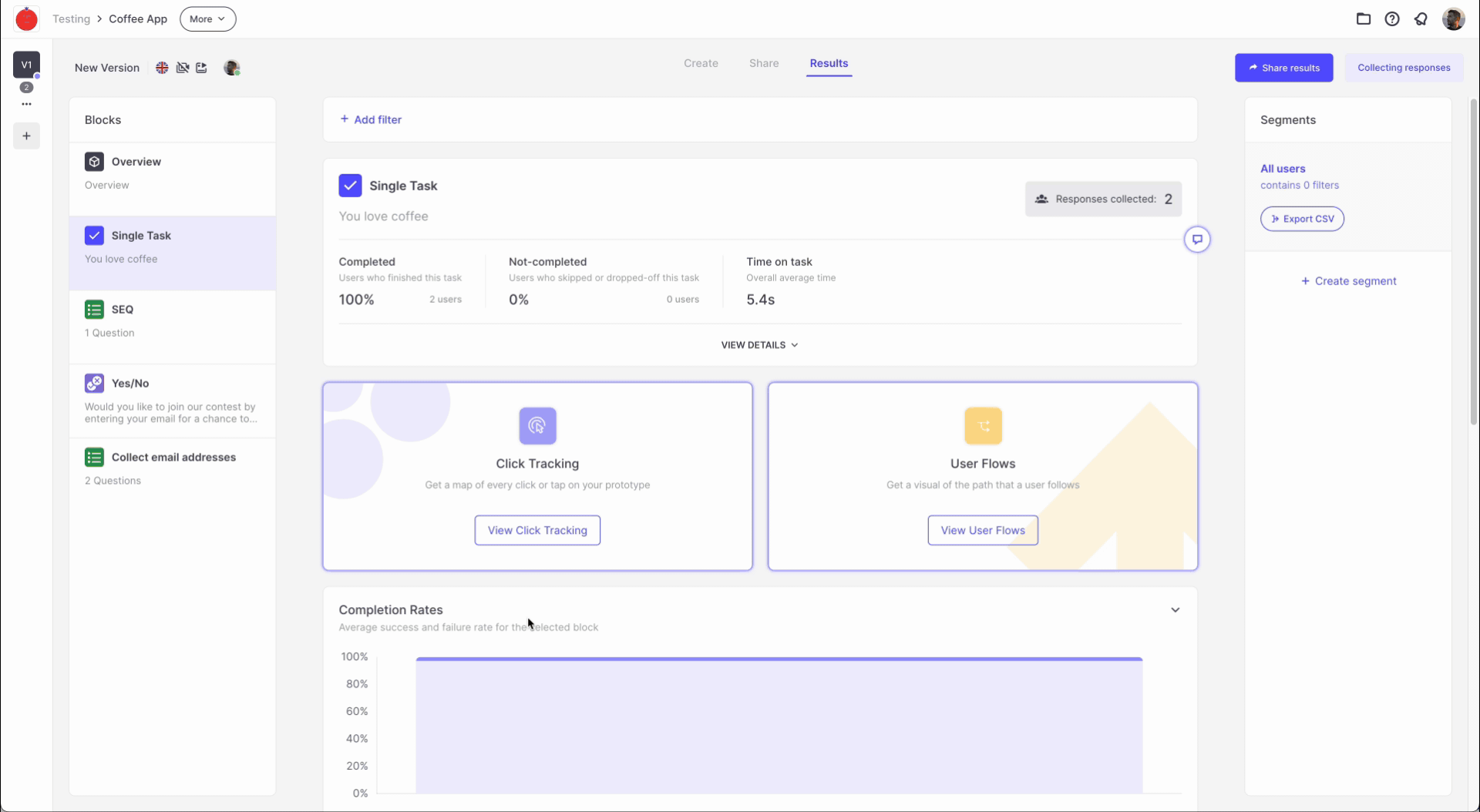Screen dimensions: 1480x812
Task: Open the Overview block icon
Action: (x=93, y=161)
